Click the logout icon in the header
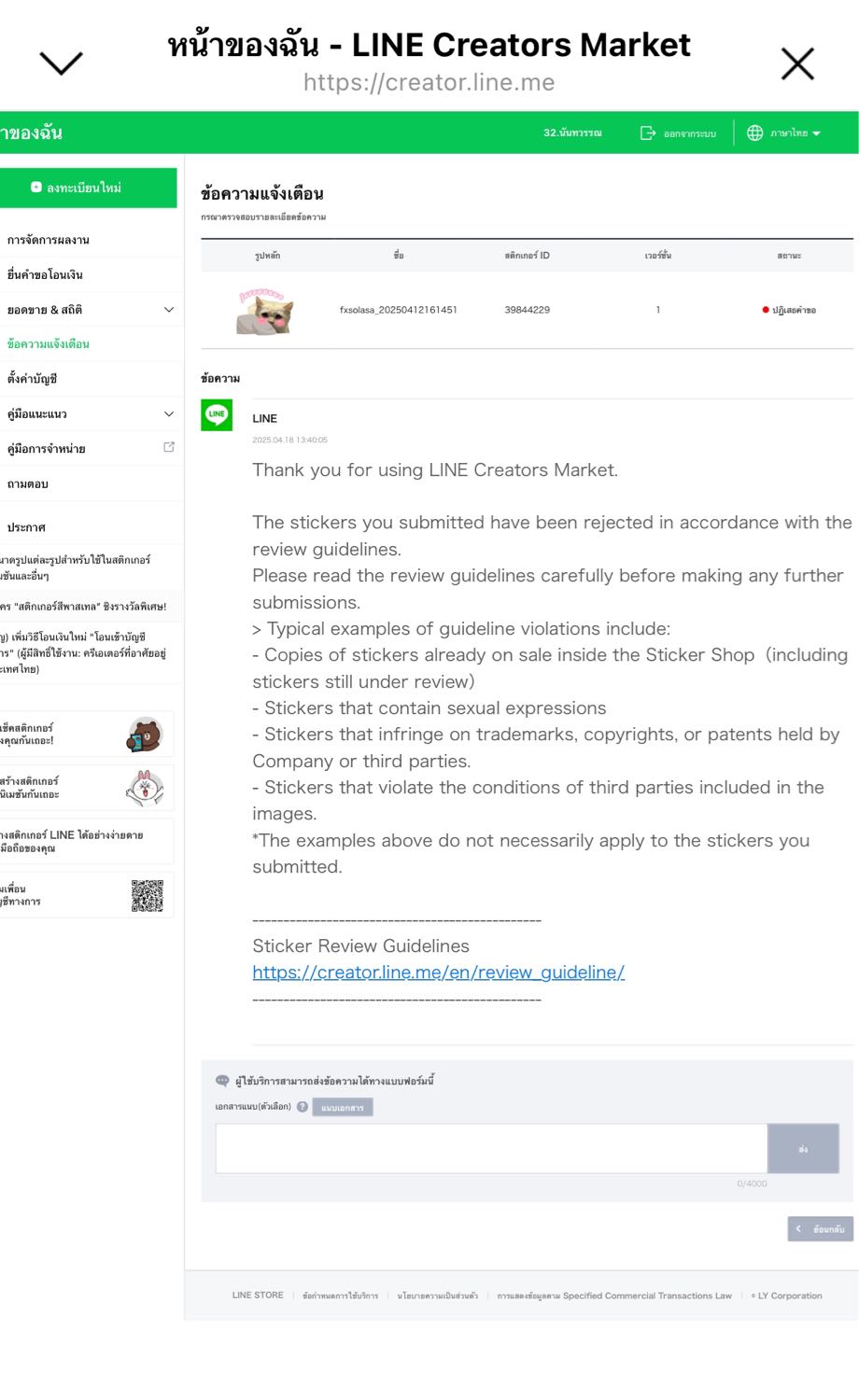The image size is (859, 1400). [x=648, y=133]
